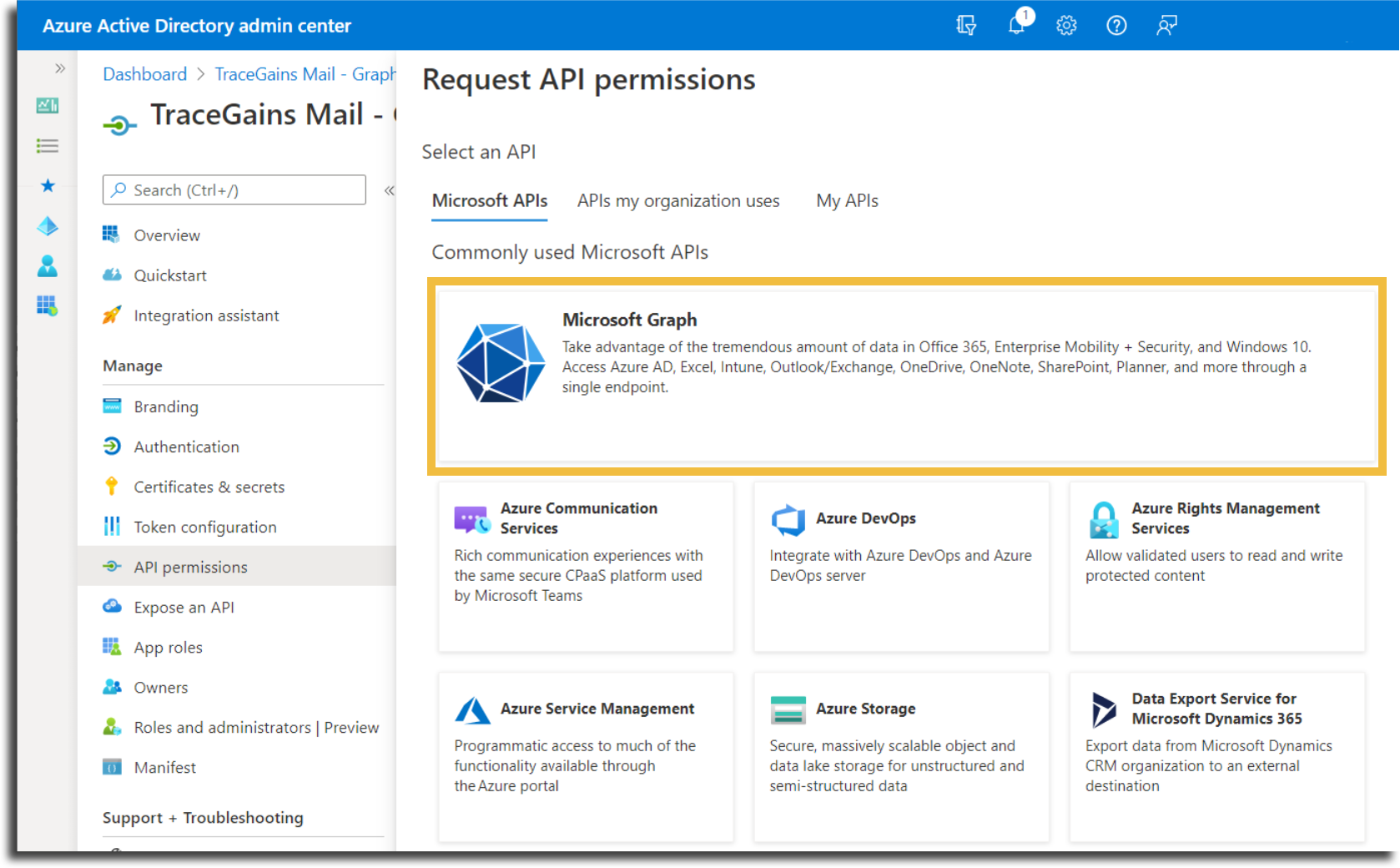
Task: Click the Certificates & secrets key icon
Action: pos(112,487)
